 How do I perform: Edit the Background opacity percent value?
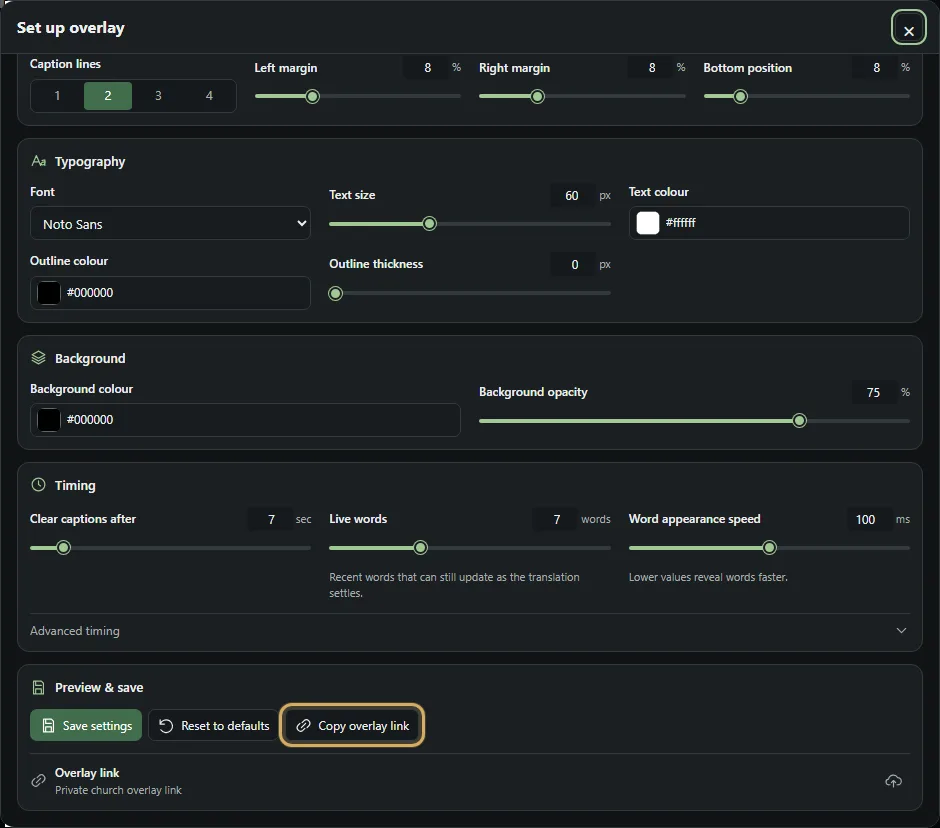(x=873, y=392)
